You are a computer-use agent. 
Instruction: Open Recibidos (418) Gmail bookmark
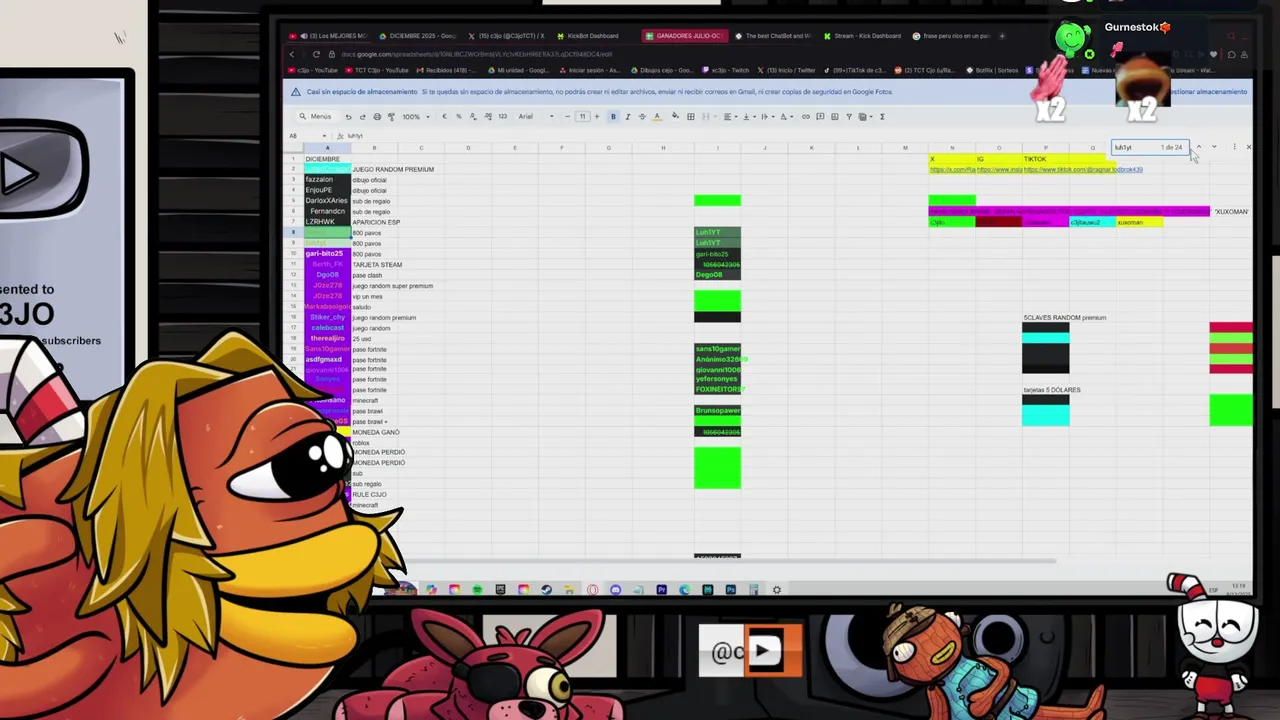click(447, 70)
